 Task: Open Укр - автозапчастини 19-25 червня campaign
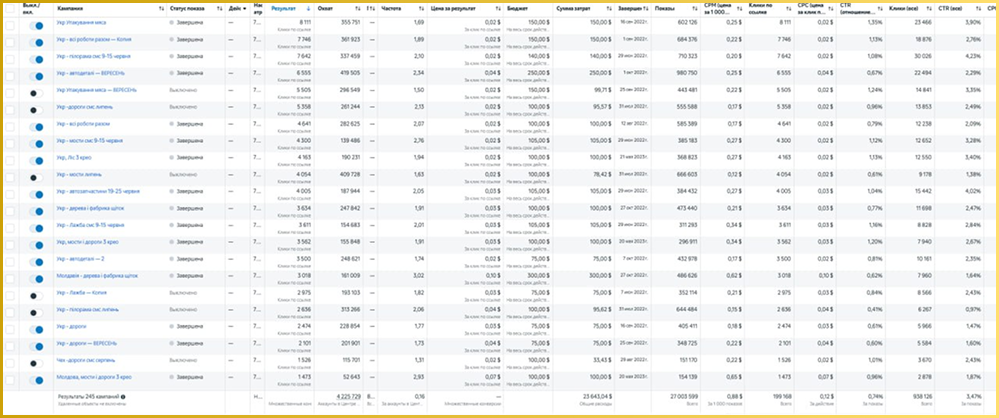97,191
